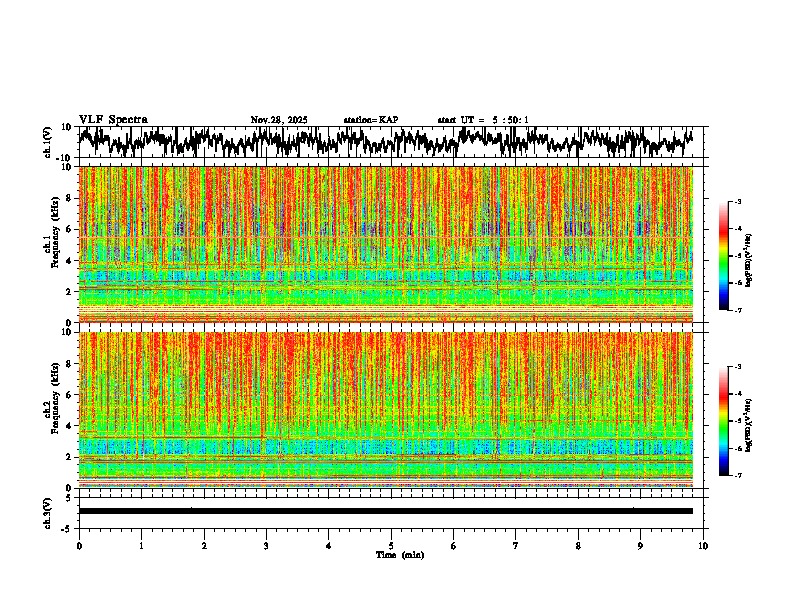Click the '-3' label on ch.1 colorbar
This screenshot has height=612, width=792.
coord(737,202)
